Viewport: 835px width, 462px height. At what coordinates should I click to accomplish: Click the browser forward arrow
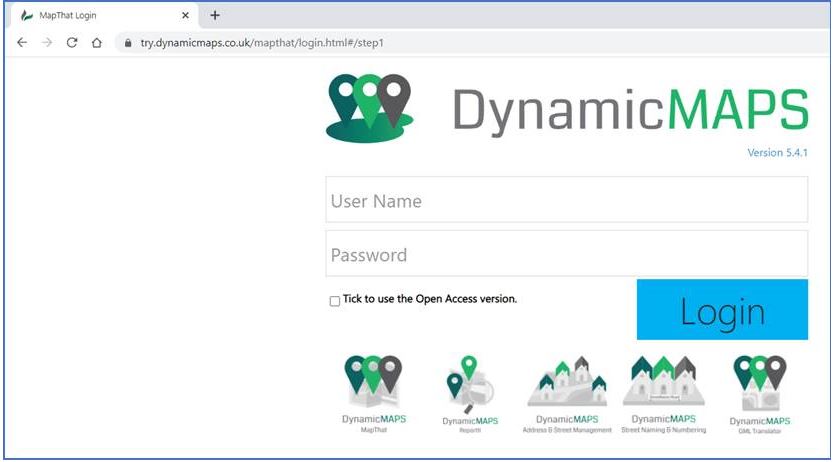[47, 43]
